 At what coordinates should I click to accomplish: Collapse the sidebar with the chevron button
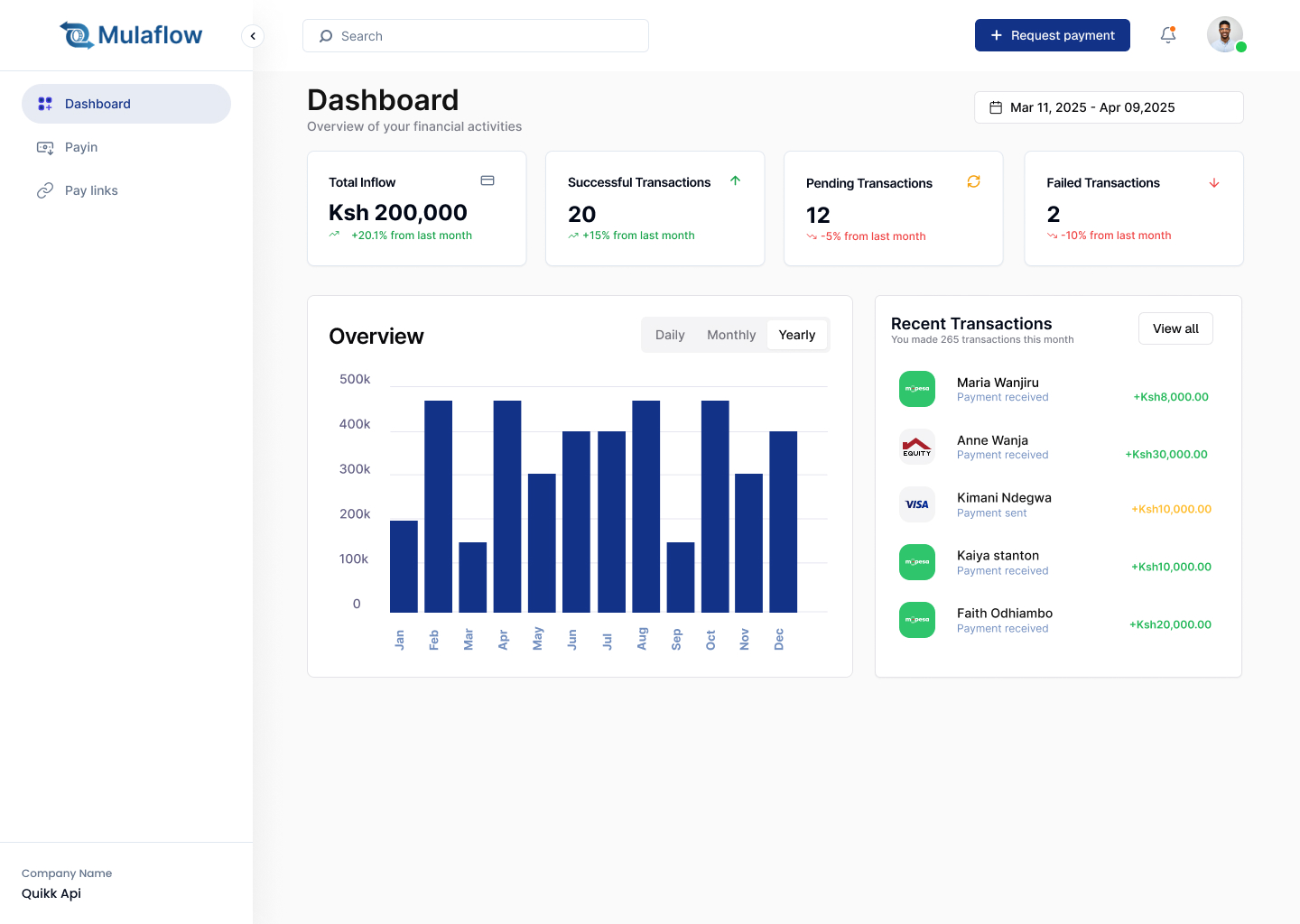(x=253, y=36)
